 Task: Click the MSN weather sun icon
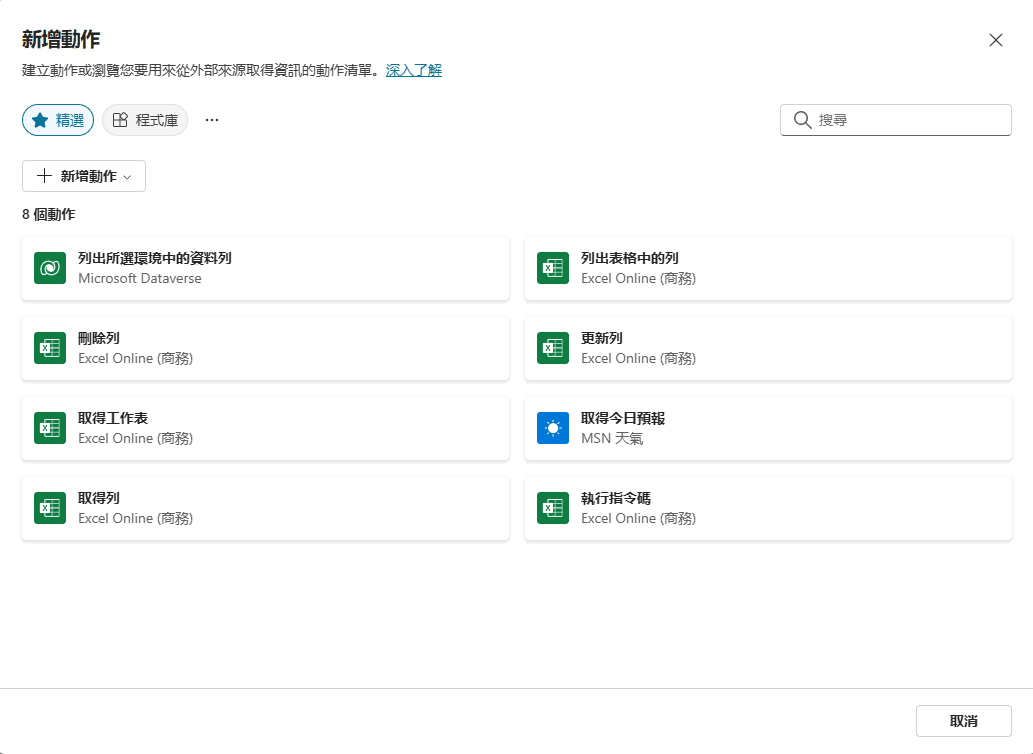point(553,428)
